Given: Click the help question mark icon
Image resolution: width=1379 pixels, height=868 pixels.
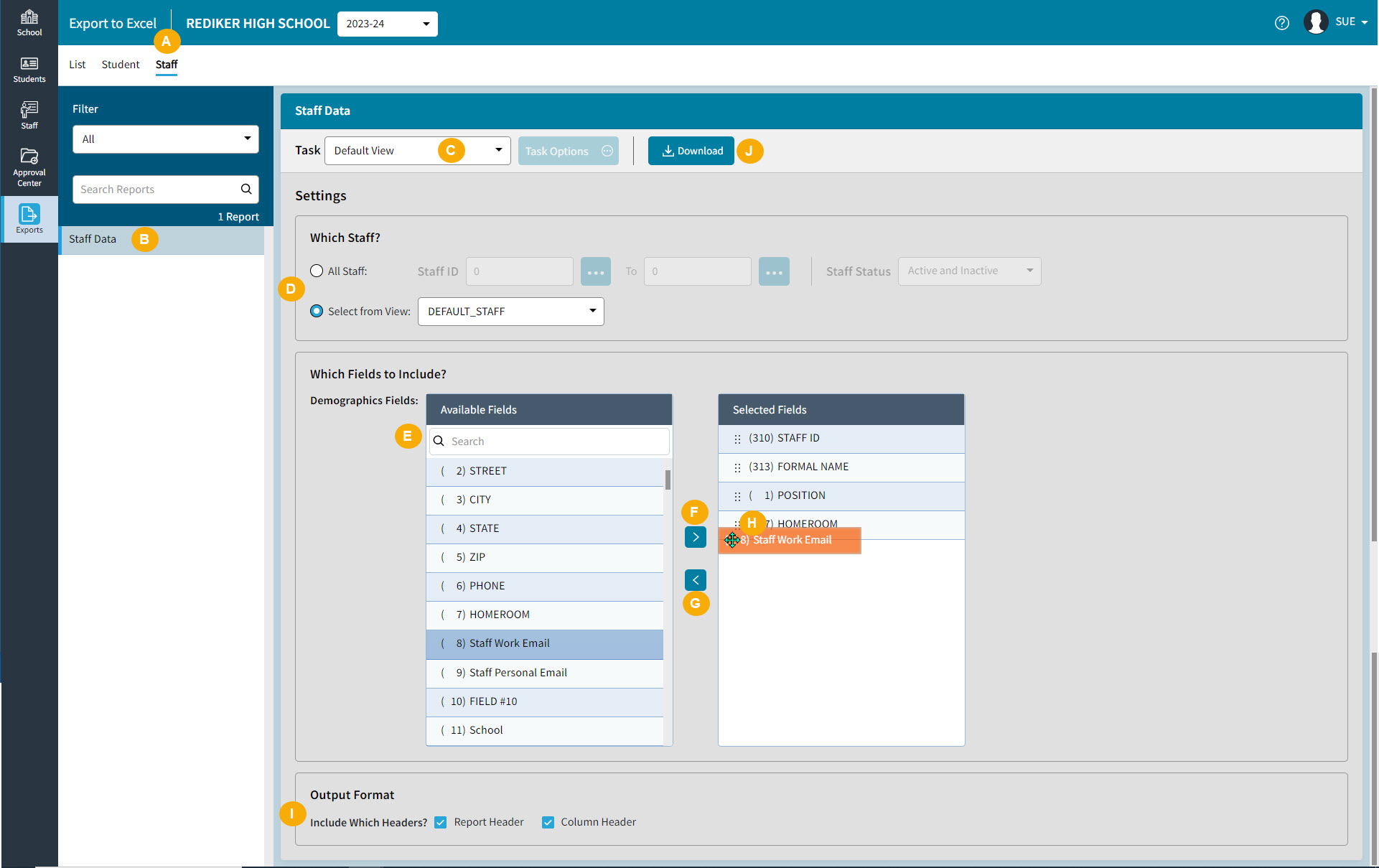Looking at the screenshot, I should 1281,23.
